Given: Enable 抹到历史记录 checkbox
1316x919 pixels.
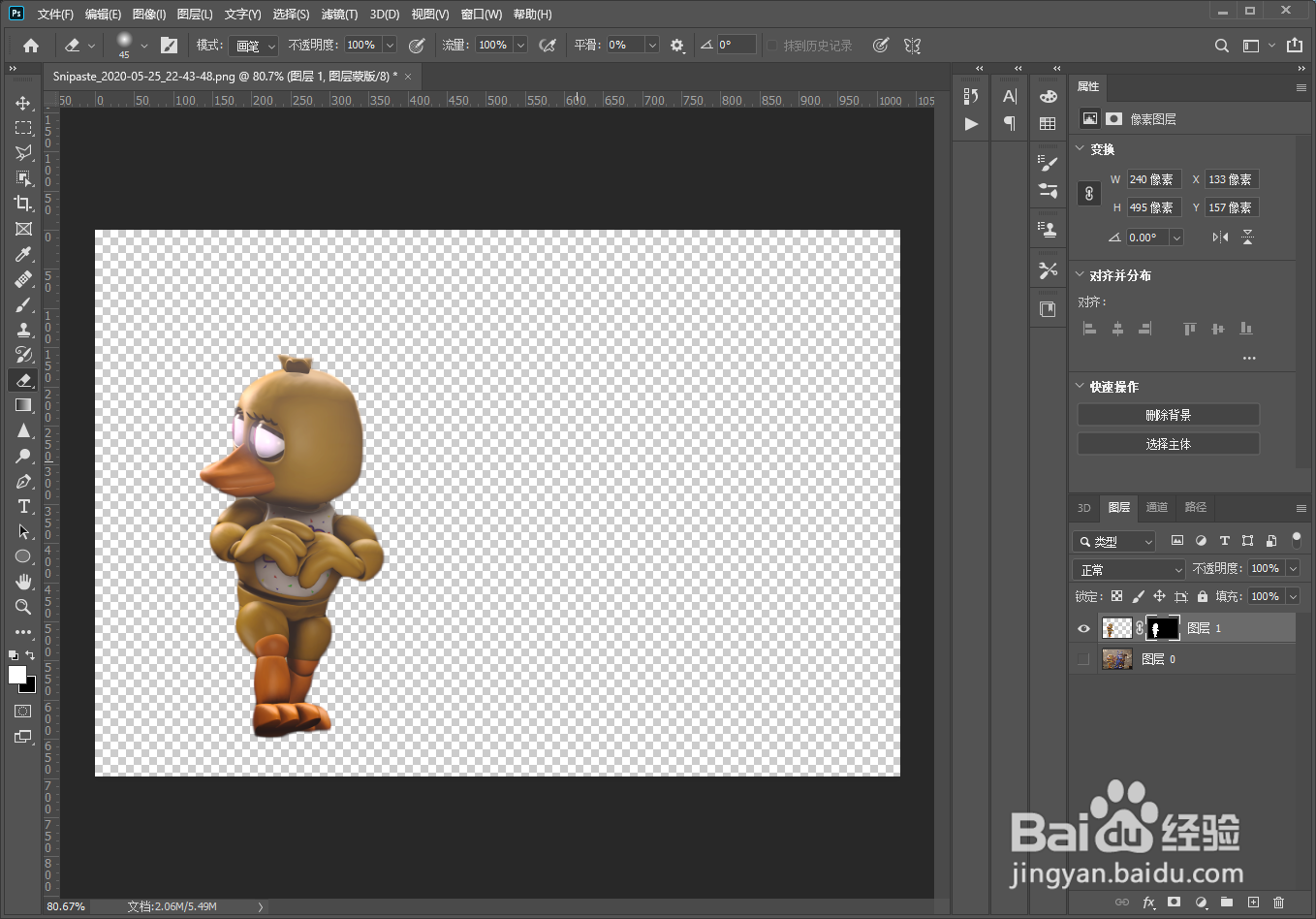Looking at the screenshot, I should pos(772,46).
